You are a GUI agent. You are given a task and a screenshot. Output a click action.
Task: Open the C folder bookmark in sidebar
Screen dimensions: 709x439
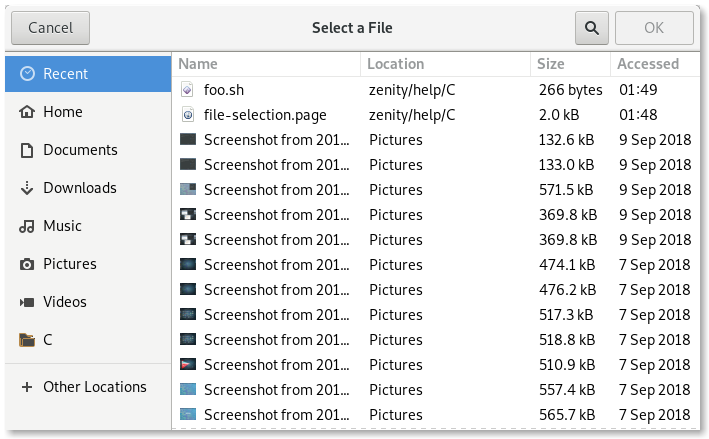coord(46,340)
